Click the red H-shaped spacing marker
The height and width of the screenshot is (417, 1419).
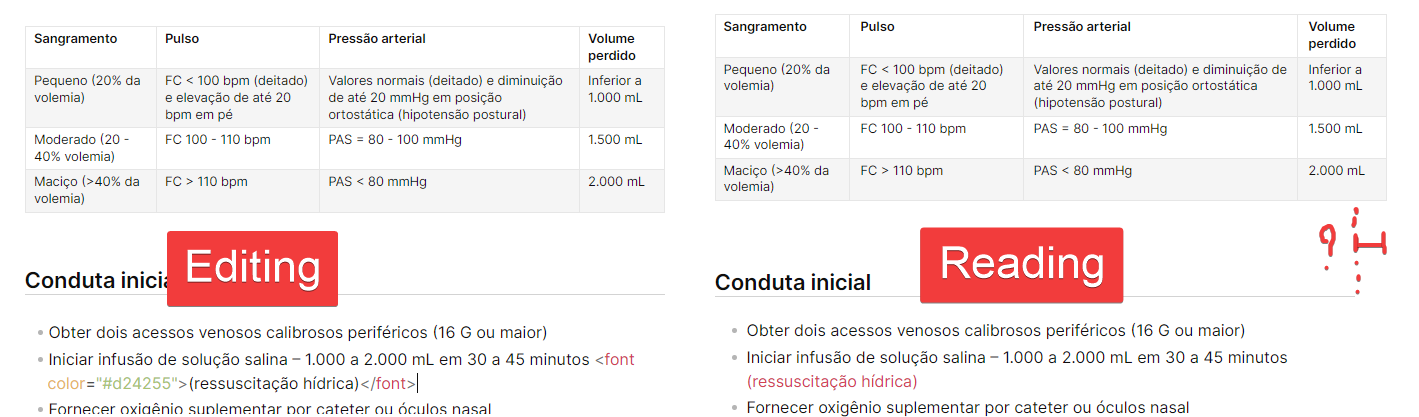[1368, 244]
